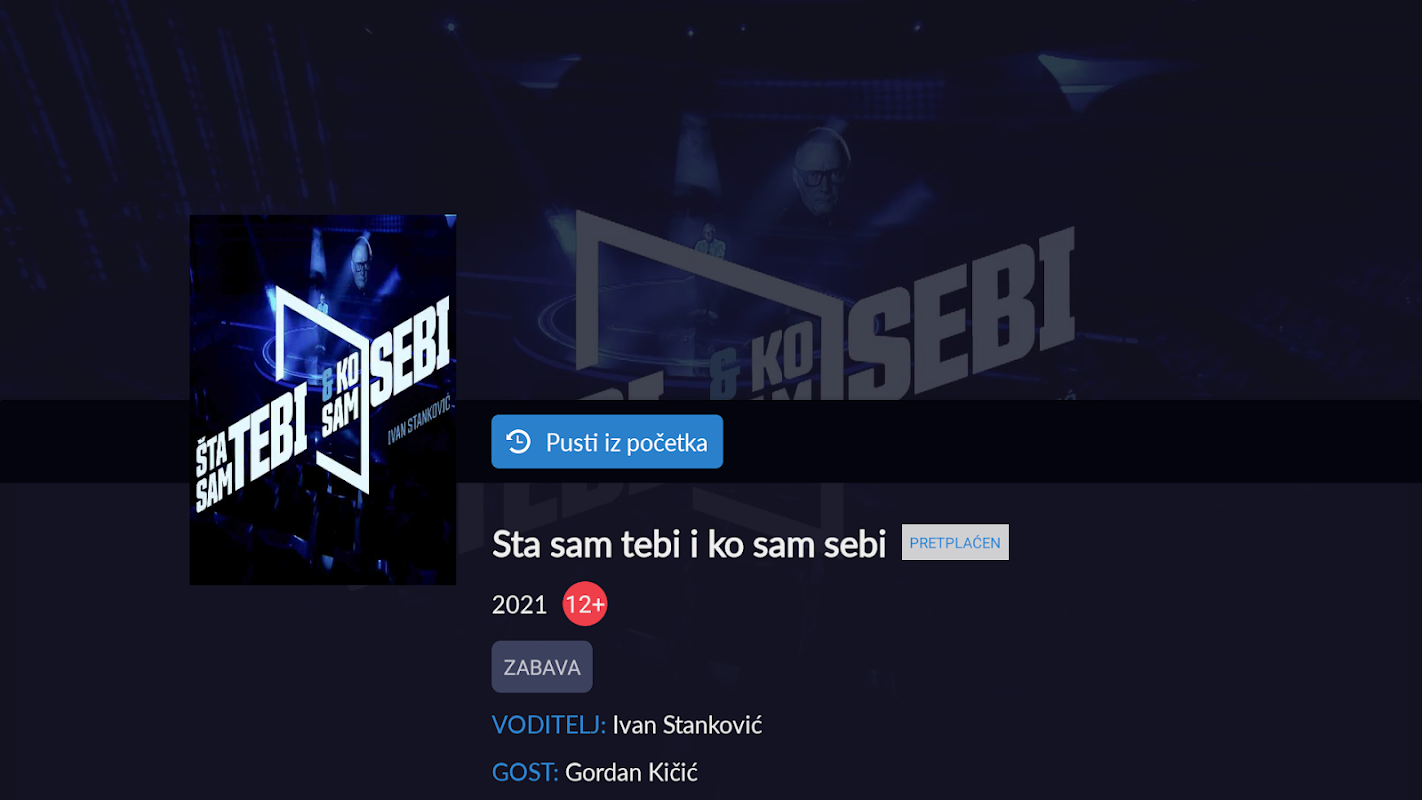Select the Pusti iz početka button label
Image resolution: width=1422 pixels, height=800 pixels.
point(627,442)
